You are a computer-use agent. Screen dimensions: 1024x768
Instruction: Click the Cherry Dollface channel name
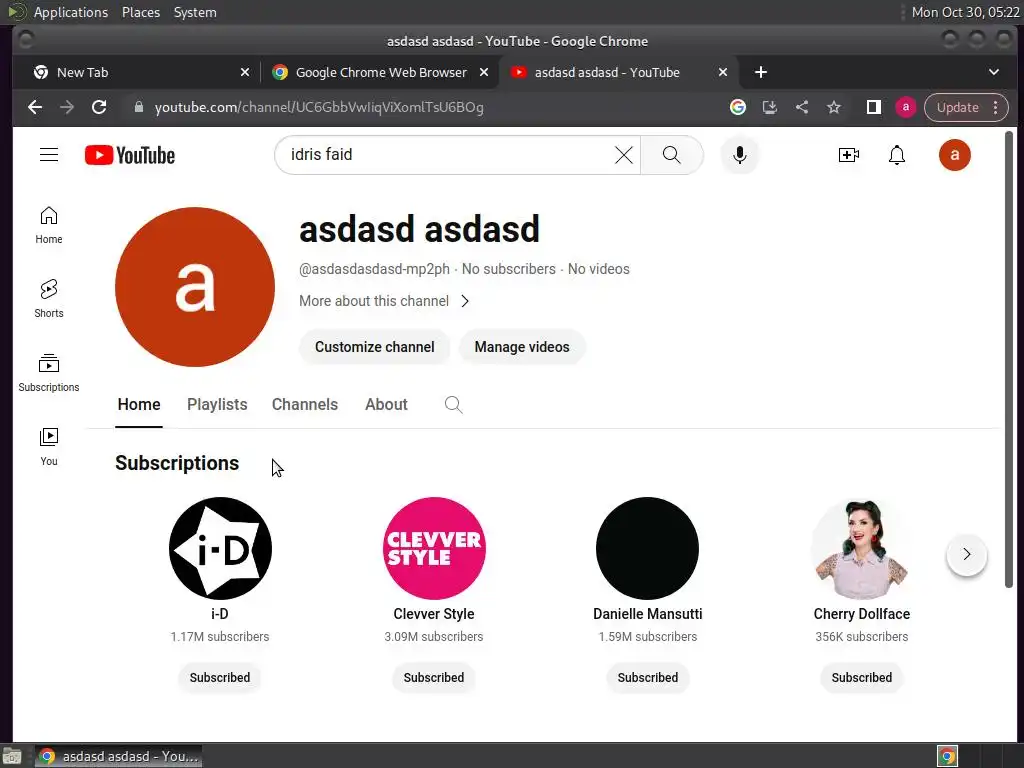862,615
